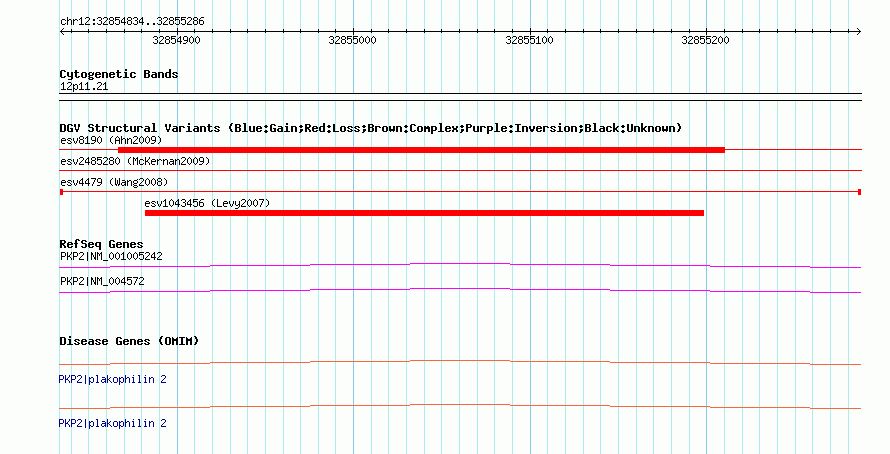Select the RefSeq Genes track title
Viewport: 890px width, 454px height.
102,245
